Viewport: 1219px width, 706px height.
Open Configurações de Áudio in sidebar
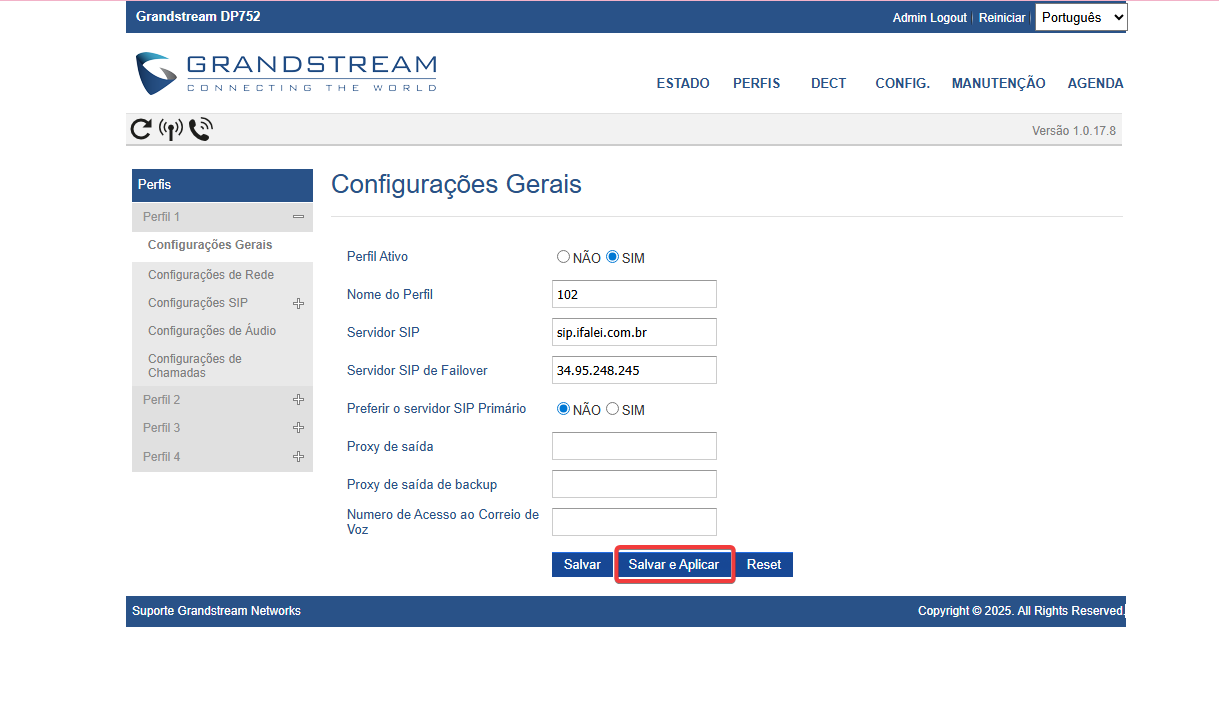pyautogui.click(x=212, y=331)
